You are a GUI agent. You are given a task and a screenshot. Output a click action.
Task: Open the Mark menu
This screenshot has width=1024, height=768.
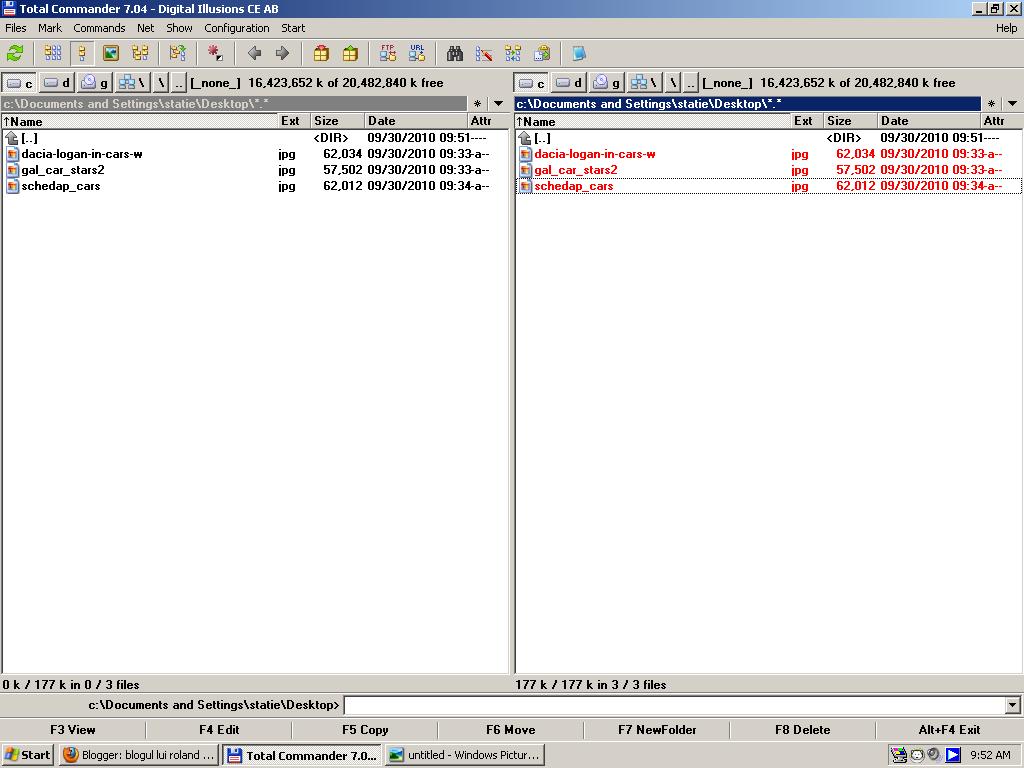coord(50,28)
